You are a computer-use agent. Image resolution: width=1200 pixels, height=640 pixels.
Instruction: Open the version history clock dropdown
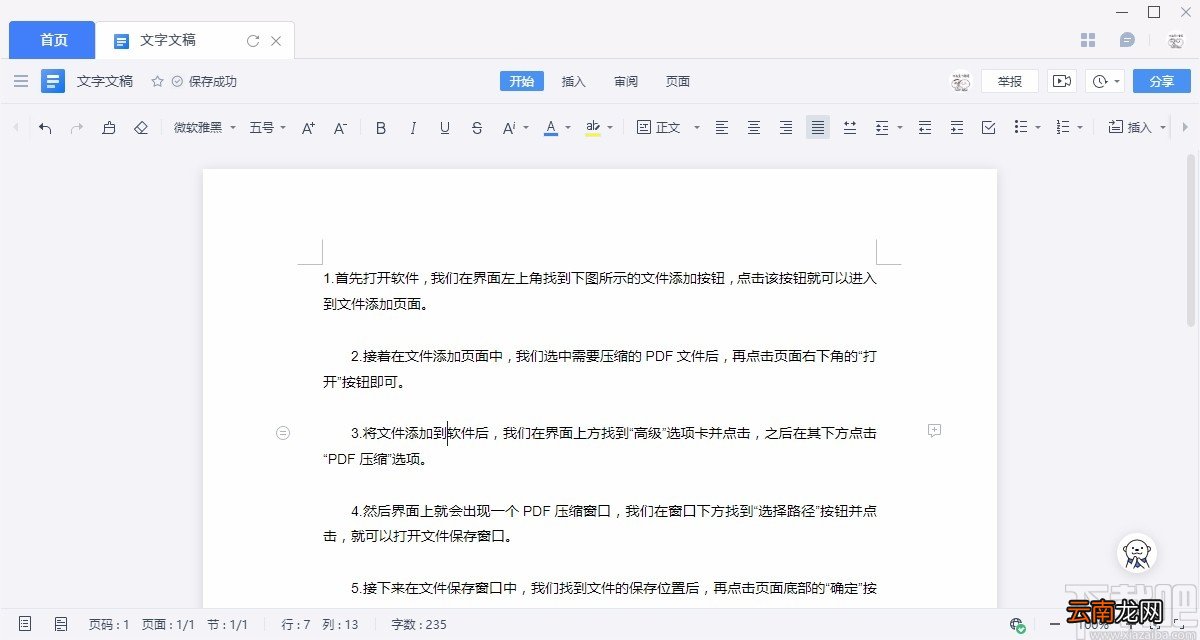1106,81
